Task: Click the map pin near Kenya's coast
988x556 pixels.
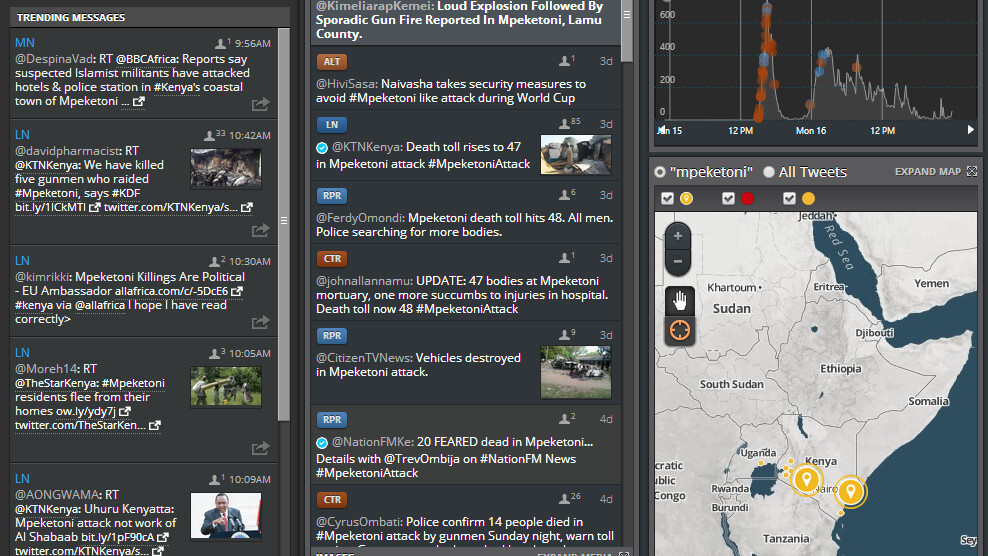Action: point(850,490)
